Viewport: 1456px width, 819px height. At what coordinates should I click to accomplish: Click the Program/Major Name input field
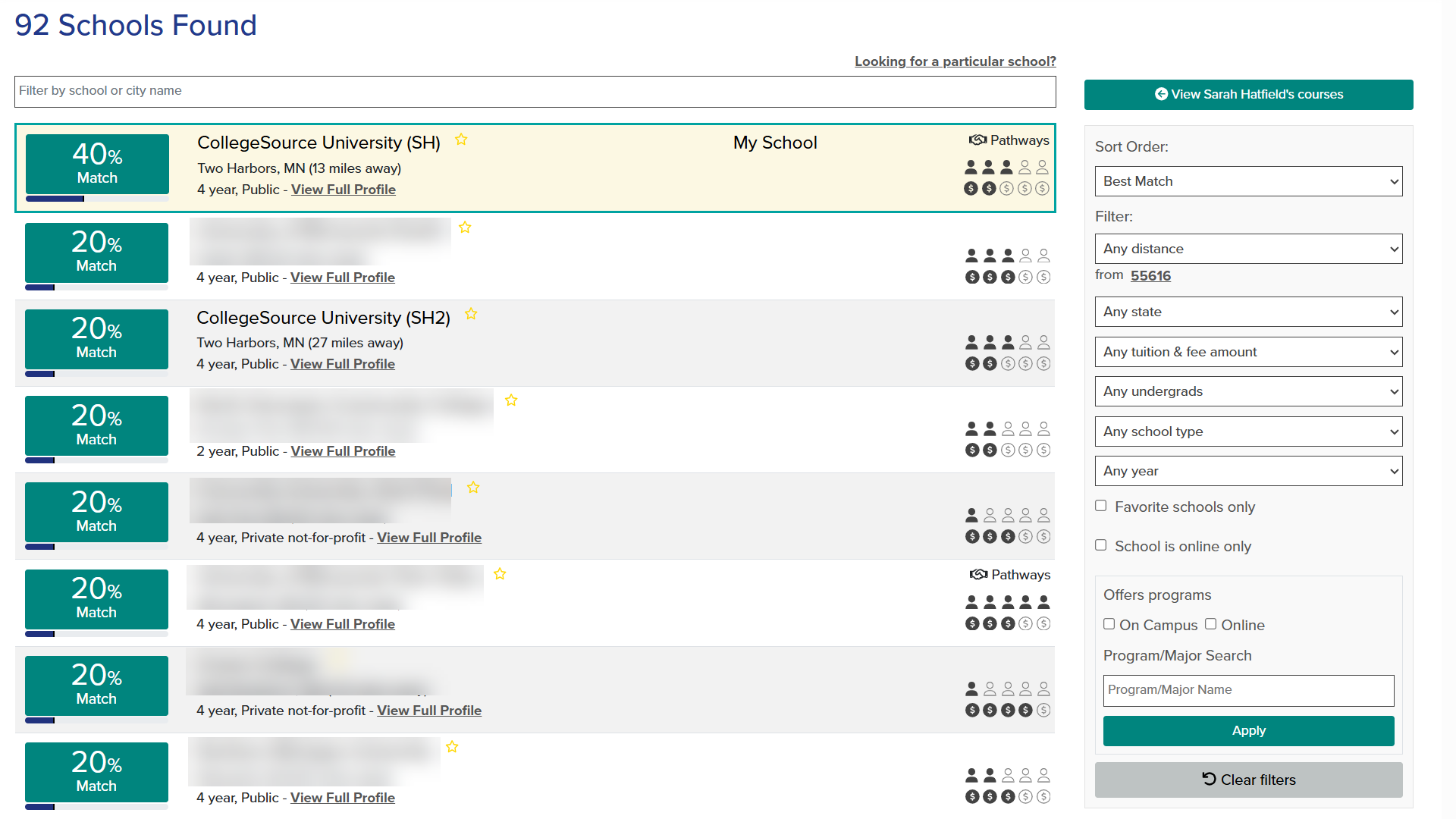point(1248,690)
